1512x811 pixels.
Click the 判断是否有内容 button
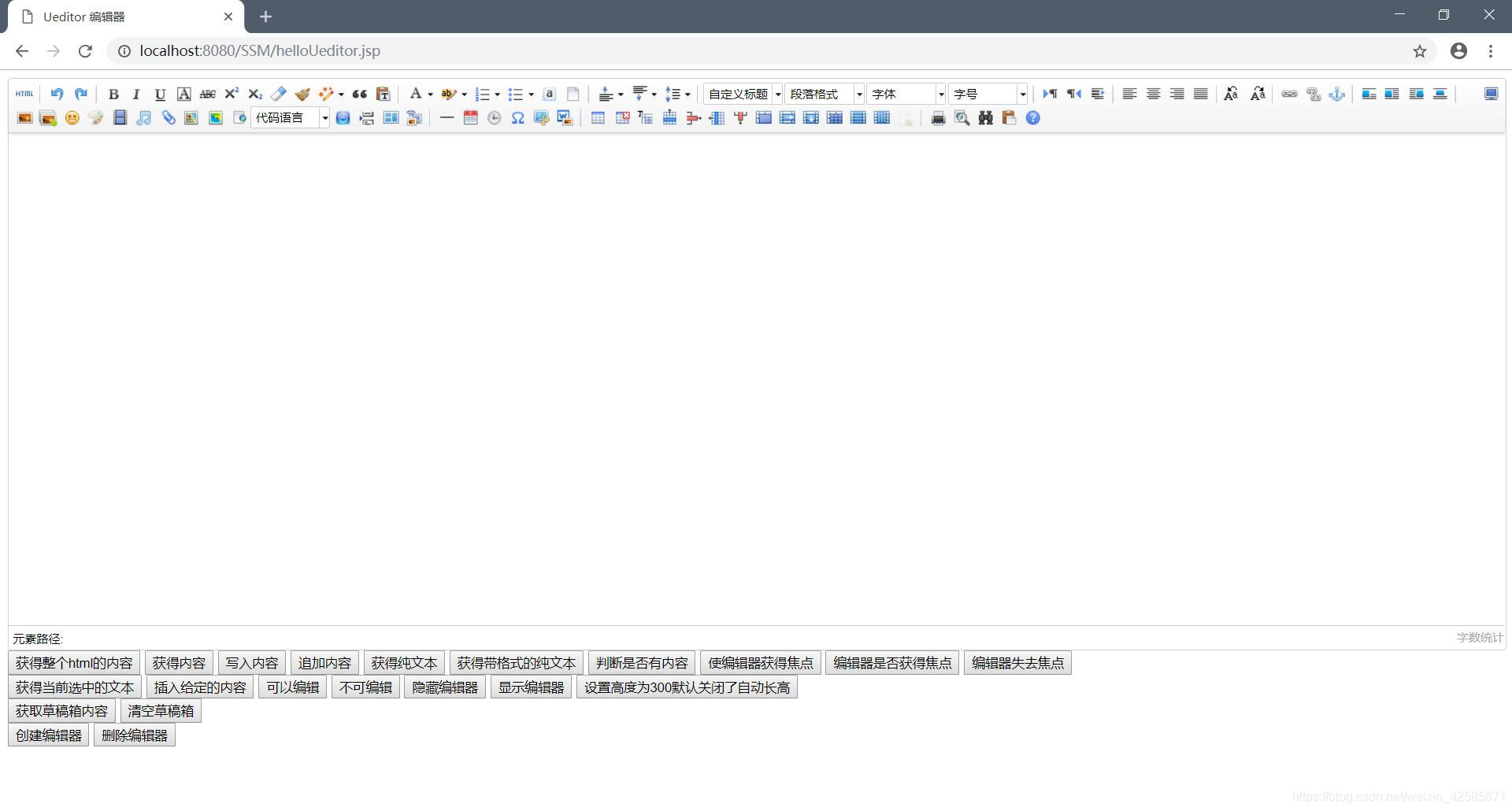pos(642,663)
